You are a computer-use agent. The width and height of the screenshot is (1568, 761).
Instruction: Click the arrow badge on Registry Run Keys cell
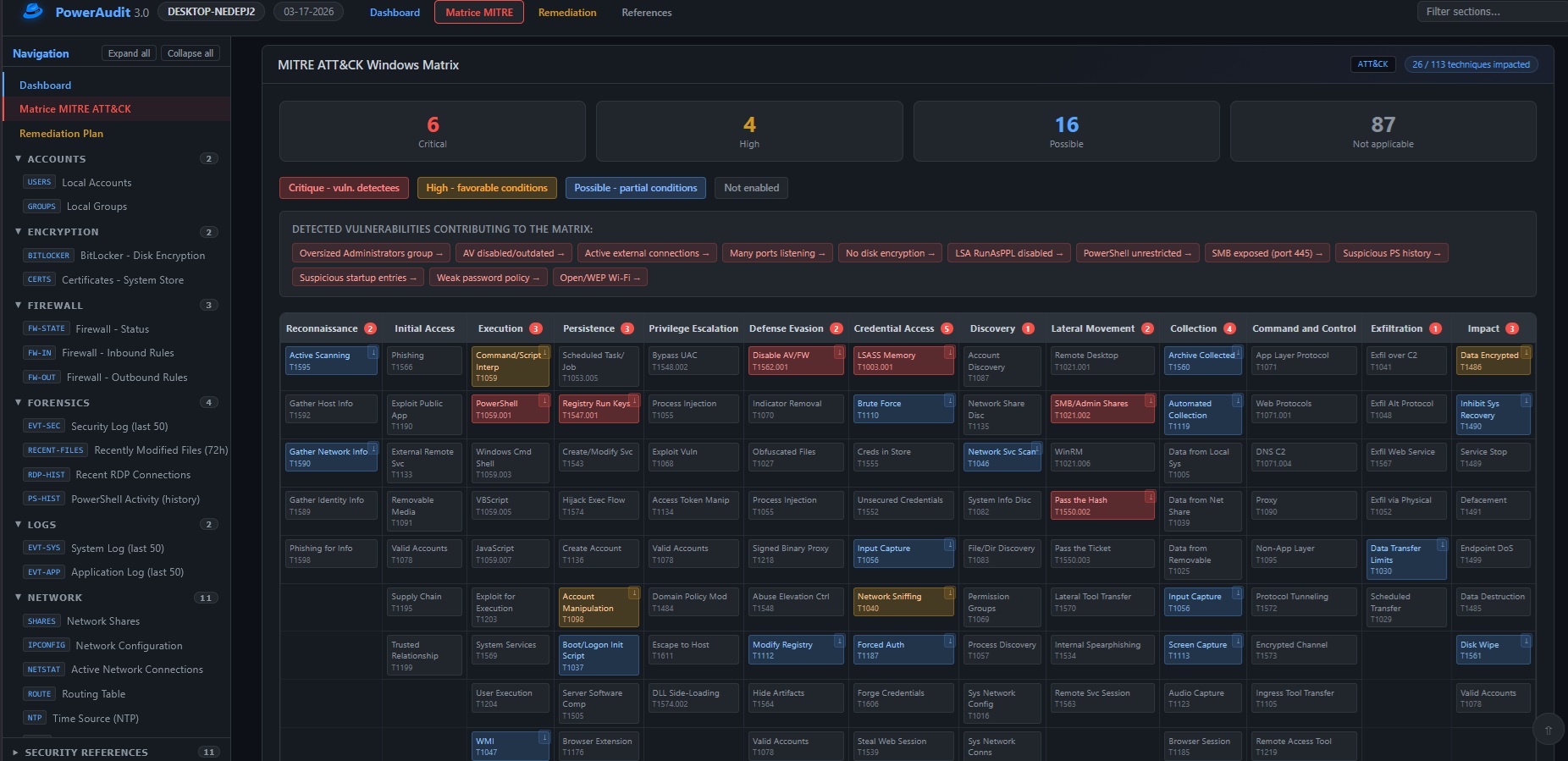click(634, 400)
